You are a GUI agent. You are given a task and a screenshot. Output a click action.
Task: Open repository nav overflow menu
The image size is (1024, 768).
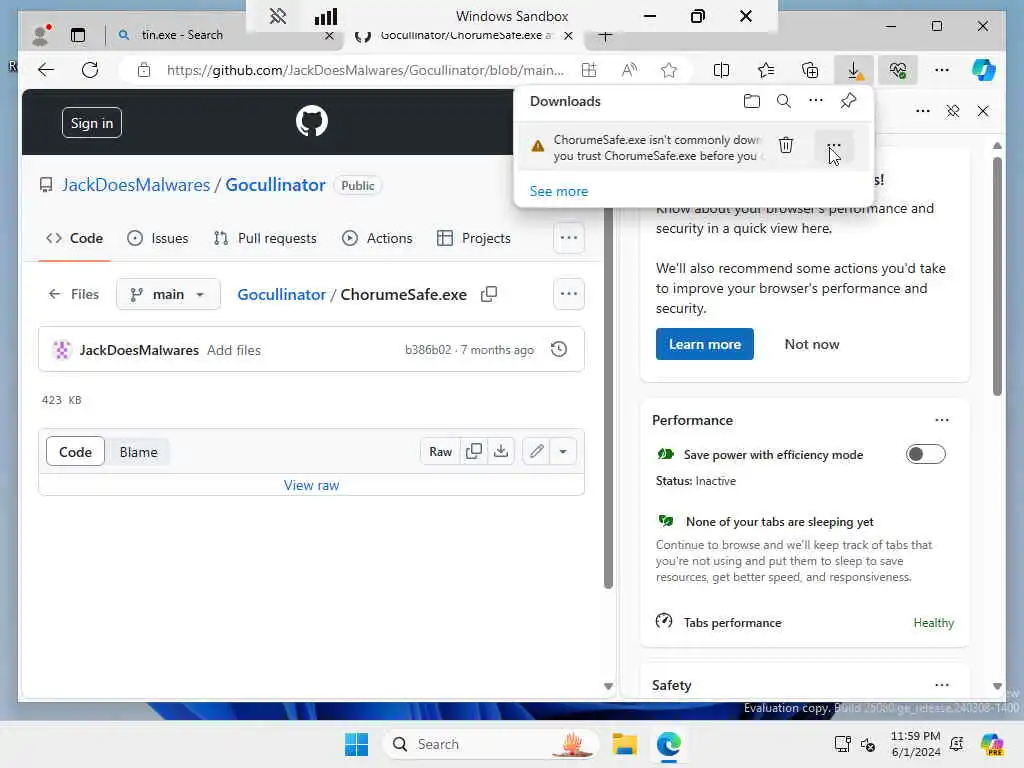[x=569, y=238]
